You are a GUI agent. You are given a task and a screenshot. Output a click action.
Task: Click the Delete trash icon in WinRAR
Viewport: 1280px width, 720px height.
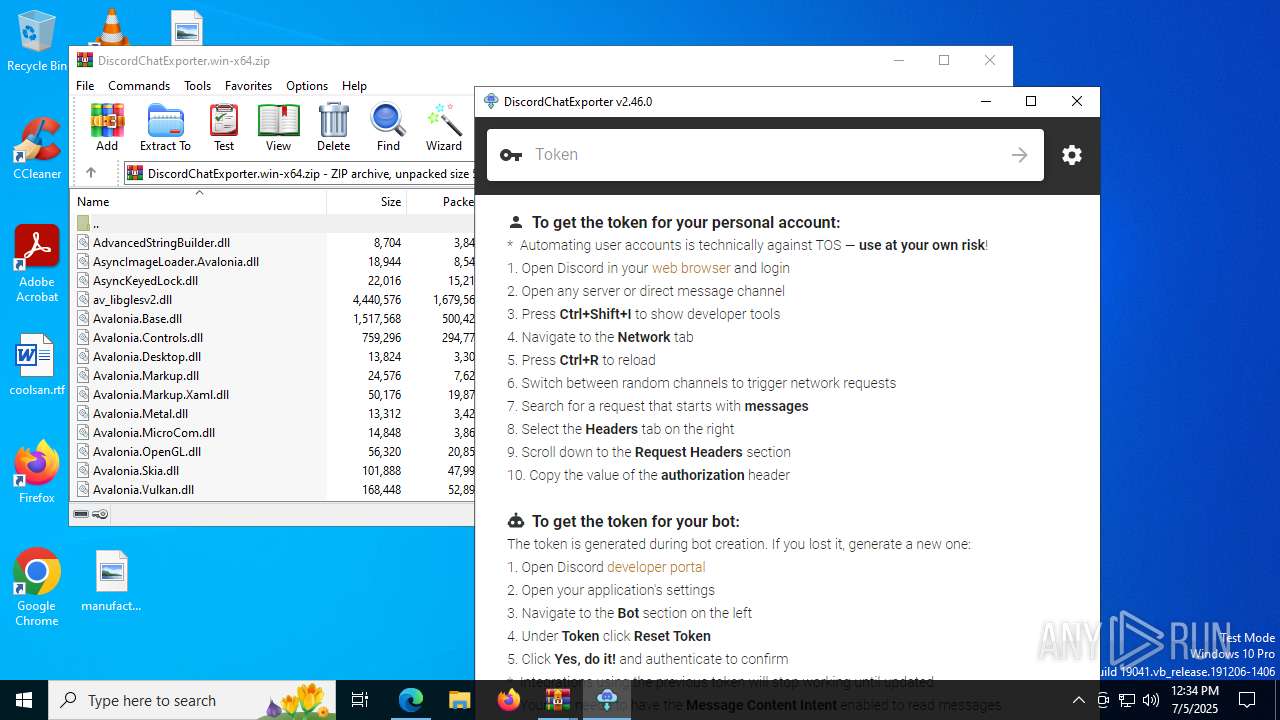pos(334,127)
